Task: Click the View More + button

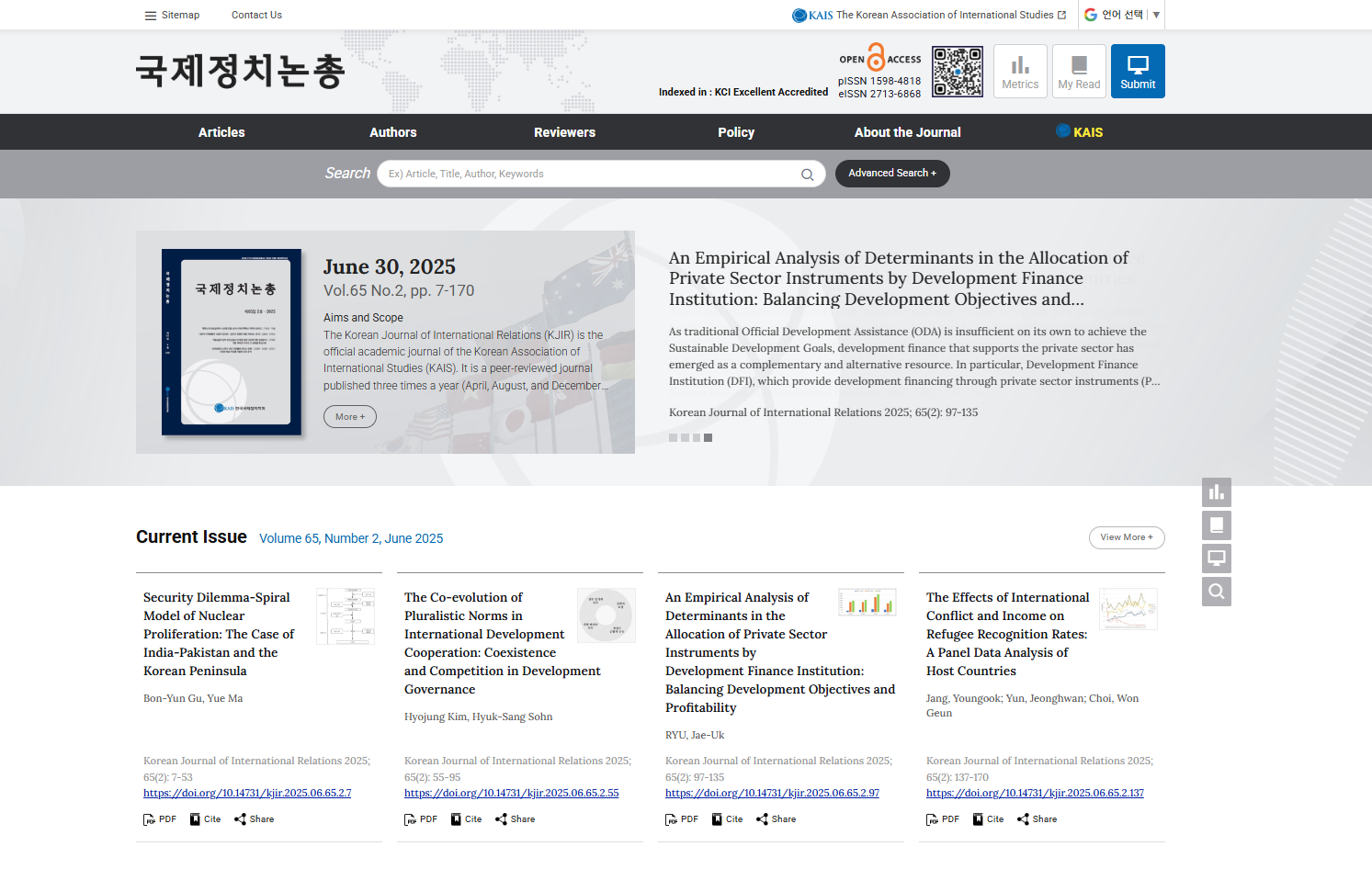Action: [1126, 537]
